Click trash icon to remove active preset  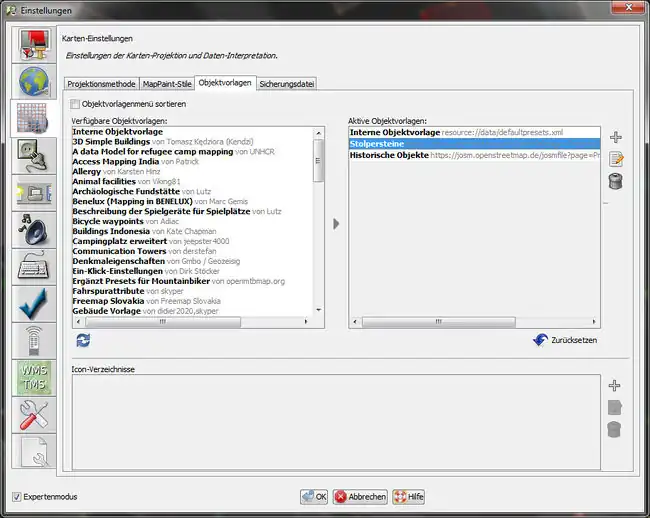coord(615,181)
